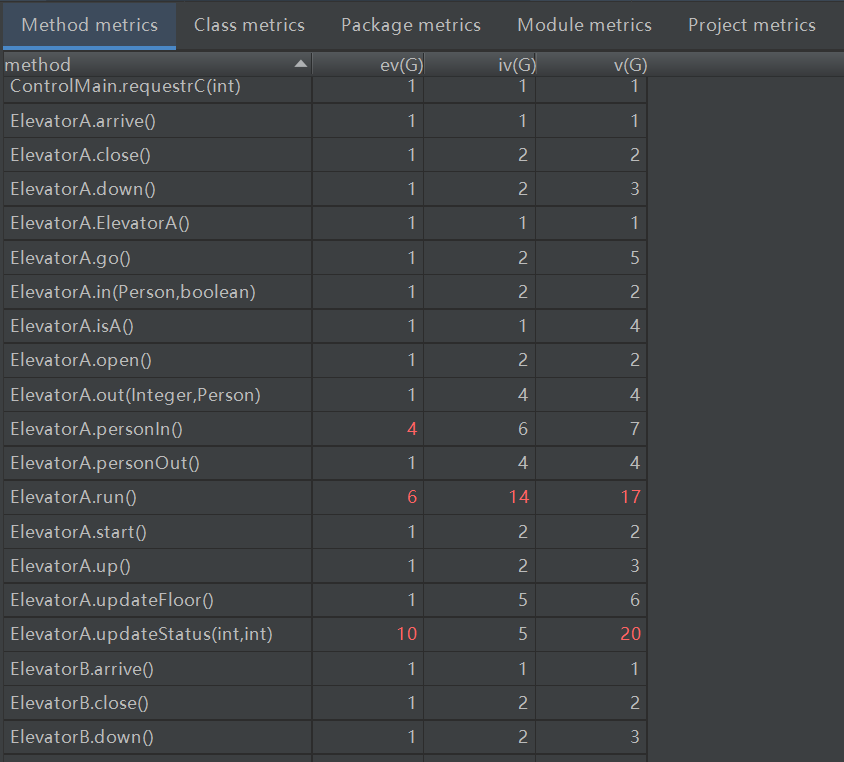Select the Module metrics tab
Viewport: 844px width, 762px height.
point(584,25)
